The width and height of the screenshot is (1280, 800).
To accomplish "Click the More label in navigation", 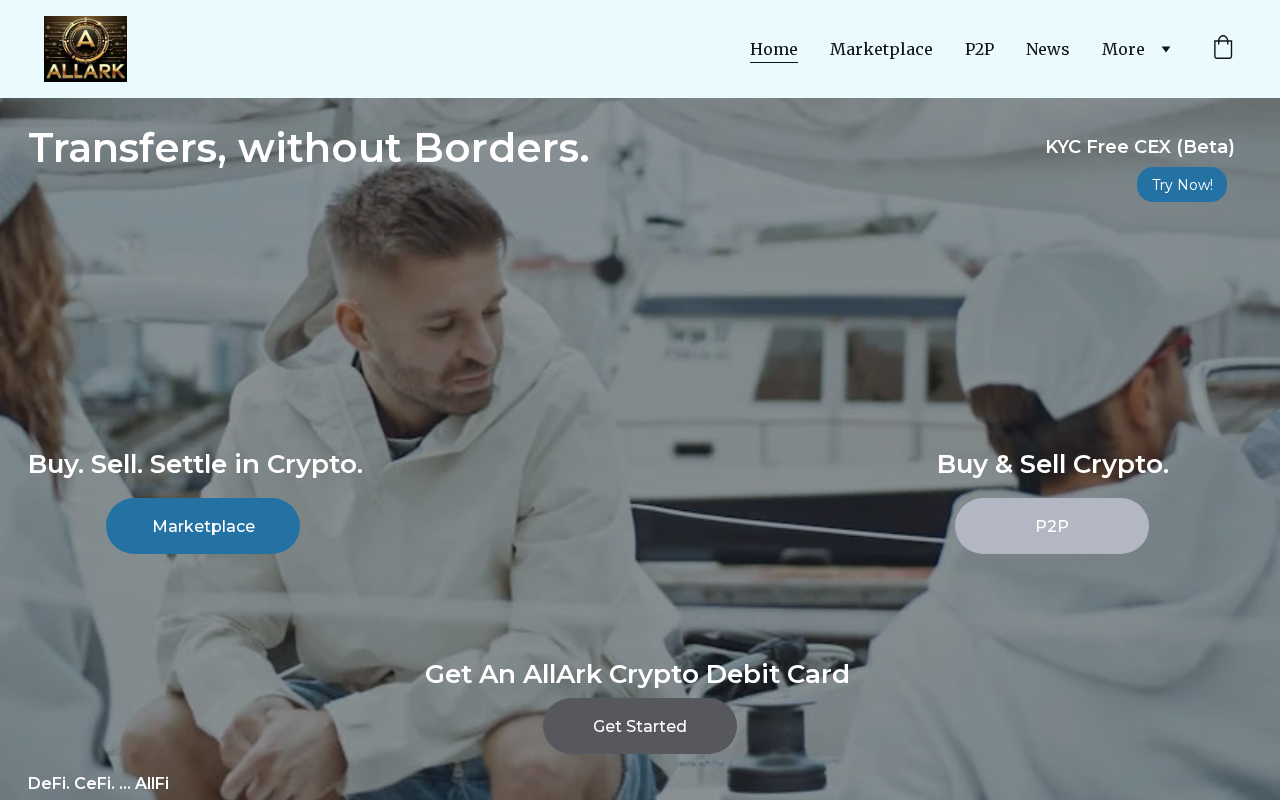I will point(1123,49).
